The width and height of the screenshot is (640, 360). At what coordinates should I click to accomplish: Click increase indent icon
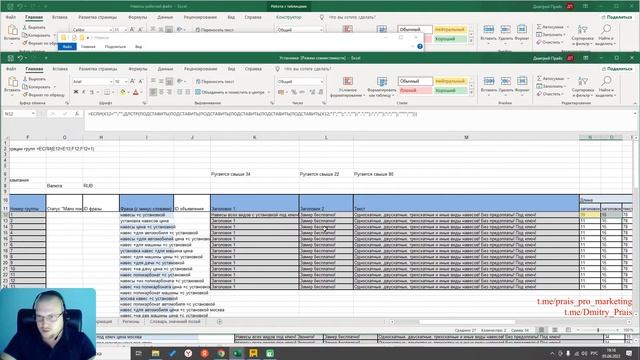188,92
